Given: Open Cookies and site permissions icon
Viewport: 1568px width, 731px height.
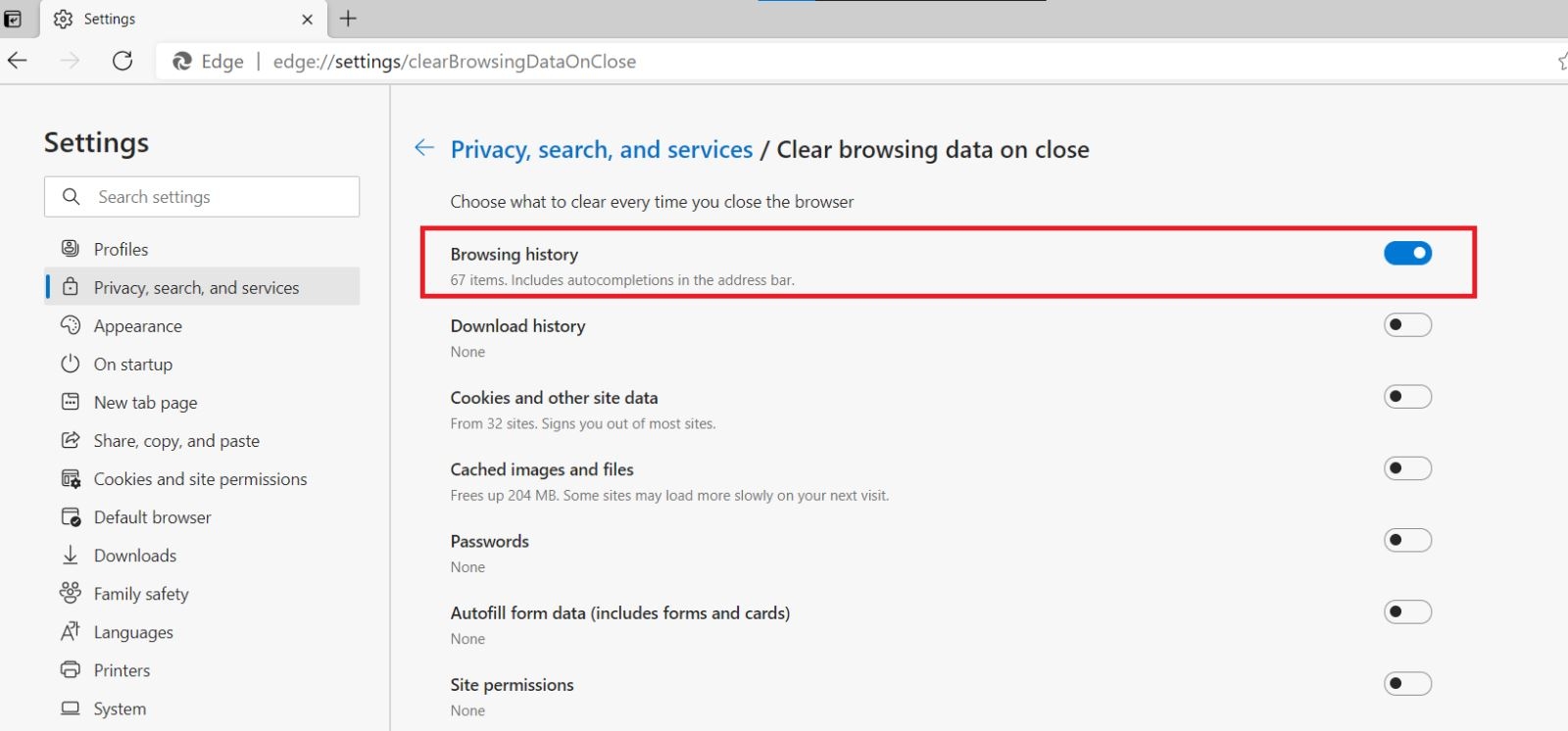Looking at the screenshot, I should point(69,478).
